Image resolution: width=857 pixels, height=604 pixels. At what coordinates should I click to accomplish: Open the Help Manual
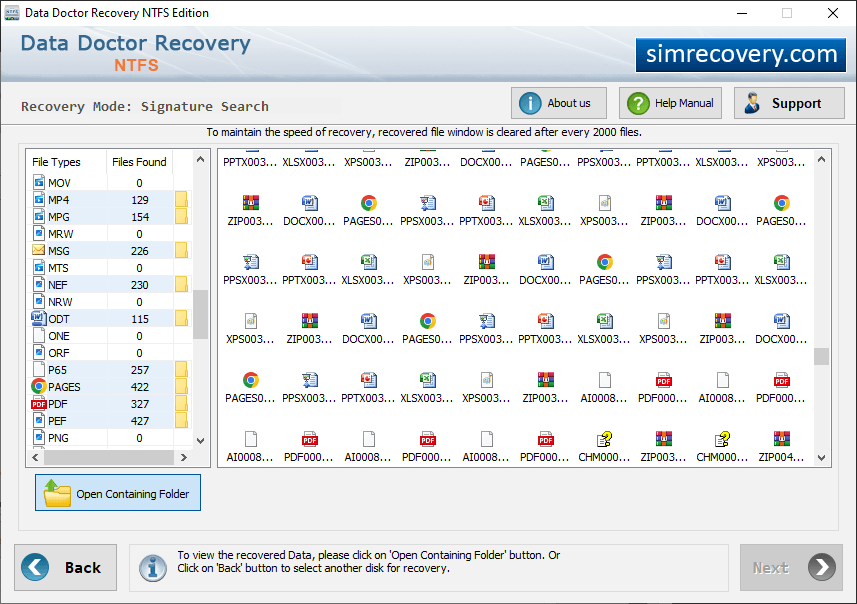(670, 103)
